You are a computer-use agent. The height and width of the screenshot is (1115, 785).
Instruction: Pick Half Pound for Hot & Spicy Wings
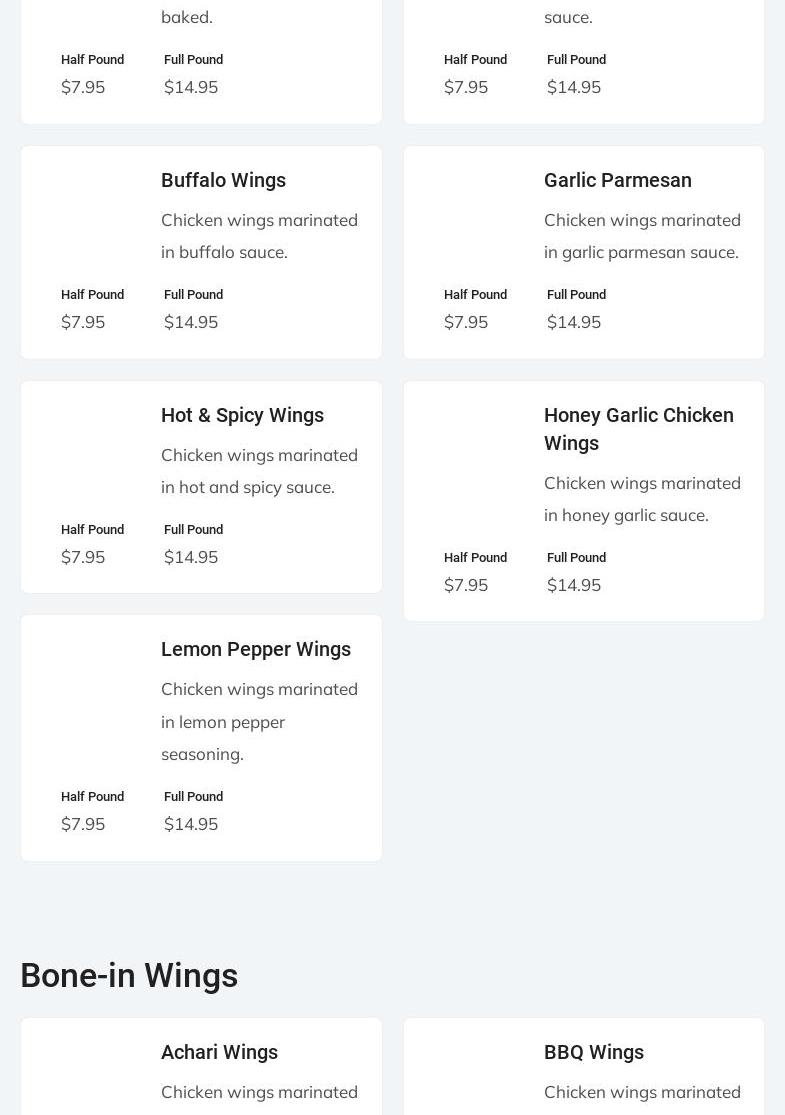pyautogui.click(x=83, y=556)
